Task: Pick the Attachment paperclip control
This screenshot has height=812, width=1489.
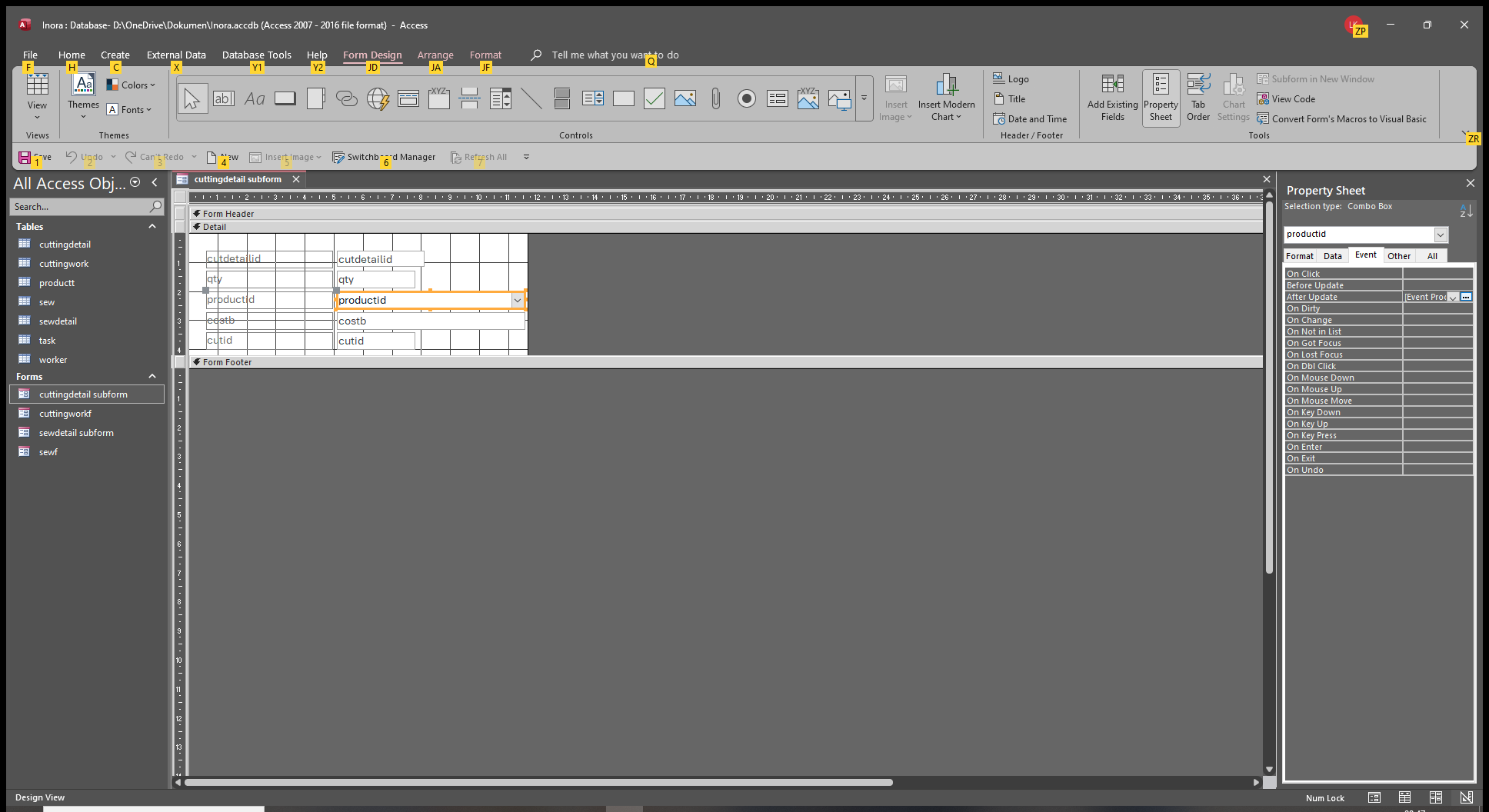Action: tap(715, 98)
